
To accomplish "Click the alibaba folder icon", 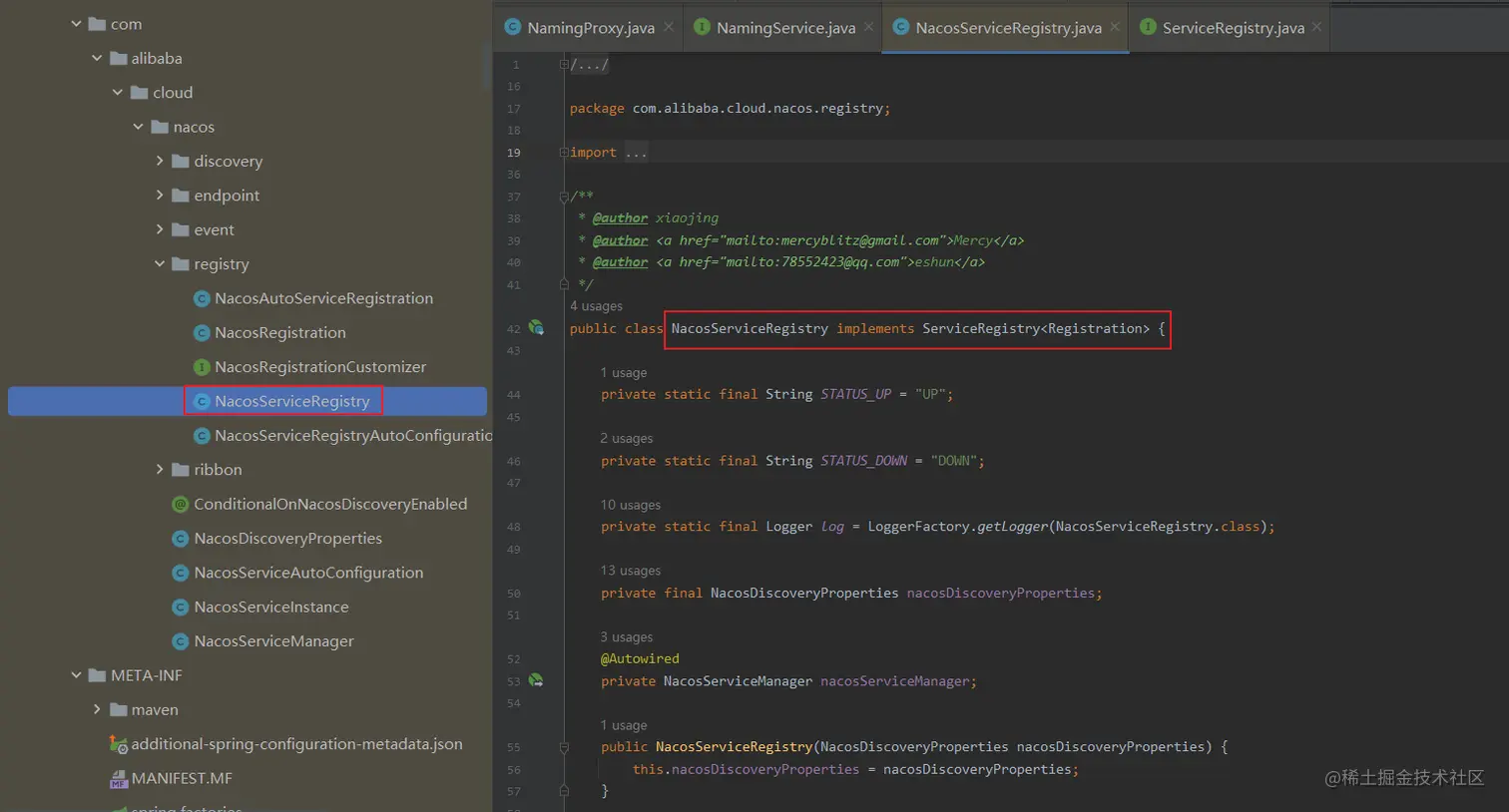I will click(118, 58).
